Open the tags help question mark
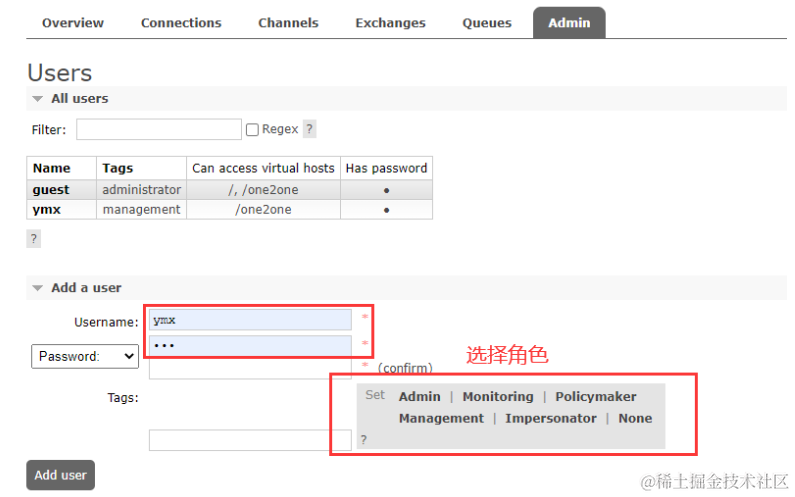Screen dimensions: 795x497 364,440
